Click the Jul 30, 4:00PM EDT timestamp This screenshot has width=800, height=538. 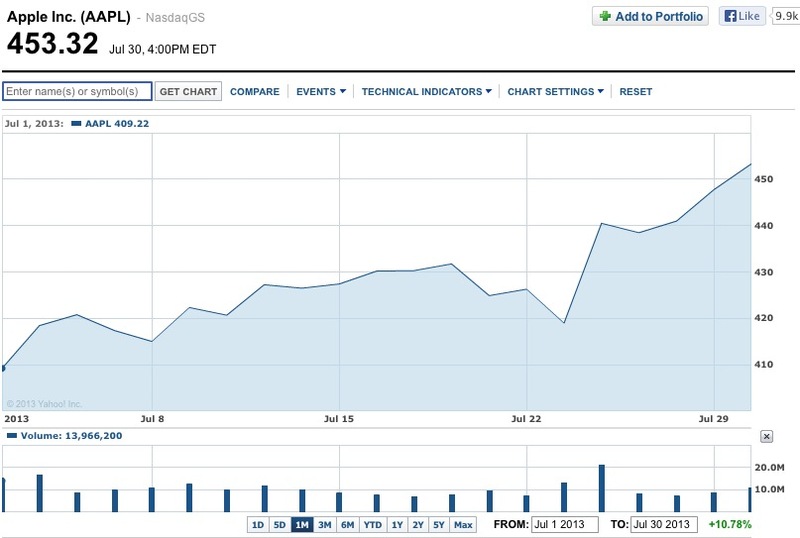pos(163,50)
